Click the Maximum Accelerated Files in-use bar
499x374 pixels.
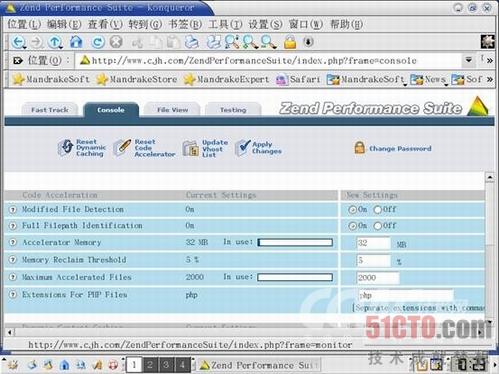pyautogui.click(x=295, y=277)
